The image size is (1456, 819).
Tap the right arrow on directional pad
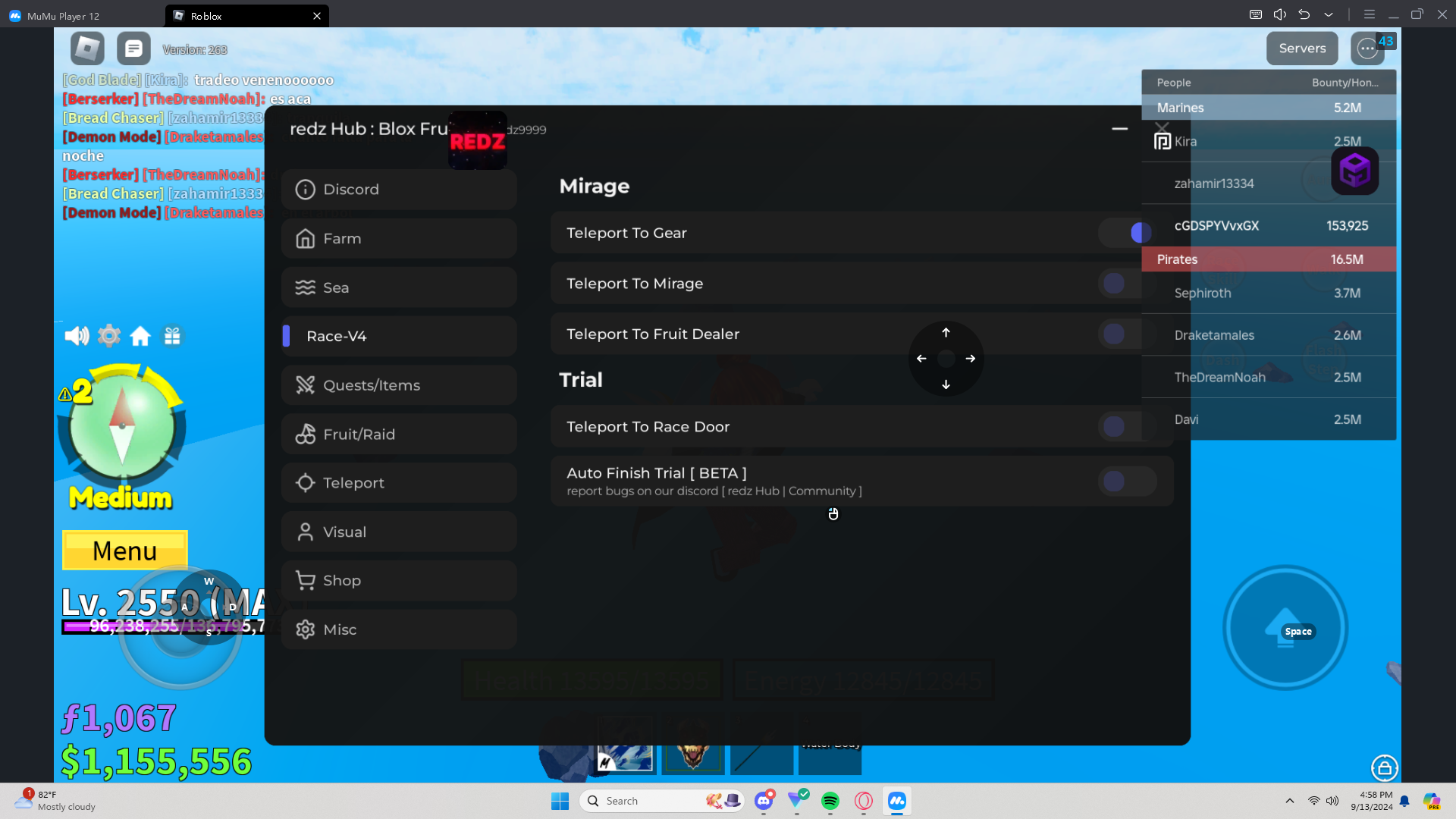[x=971, y=359]
